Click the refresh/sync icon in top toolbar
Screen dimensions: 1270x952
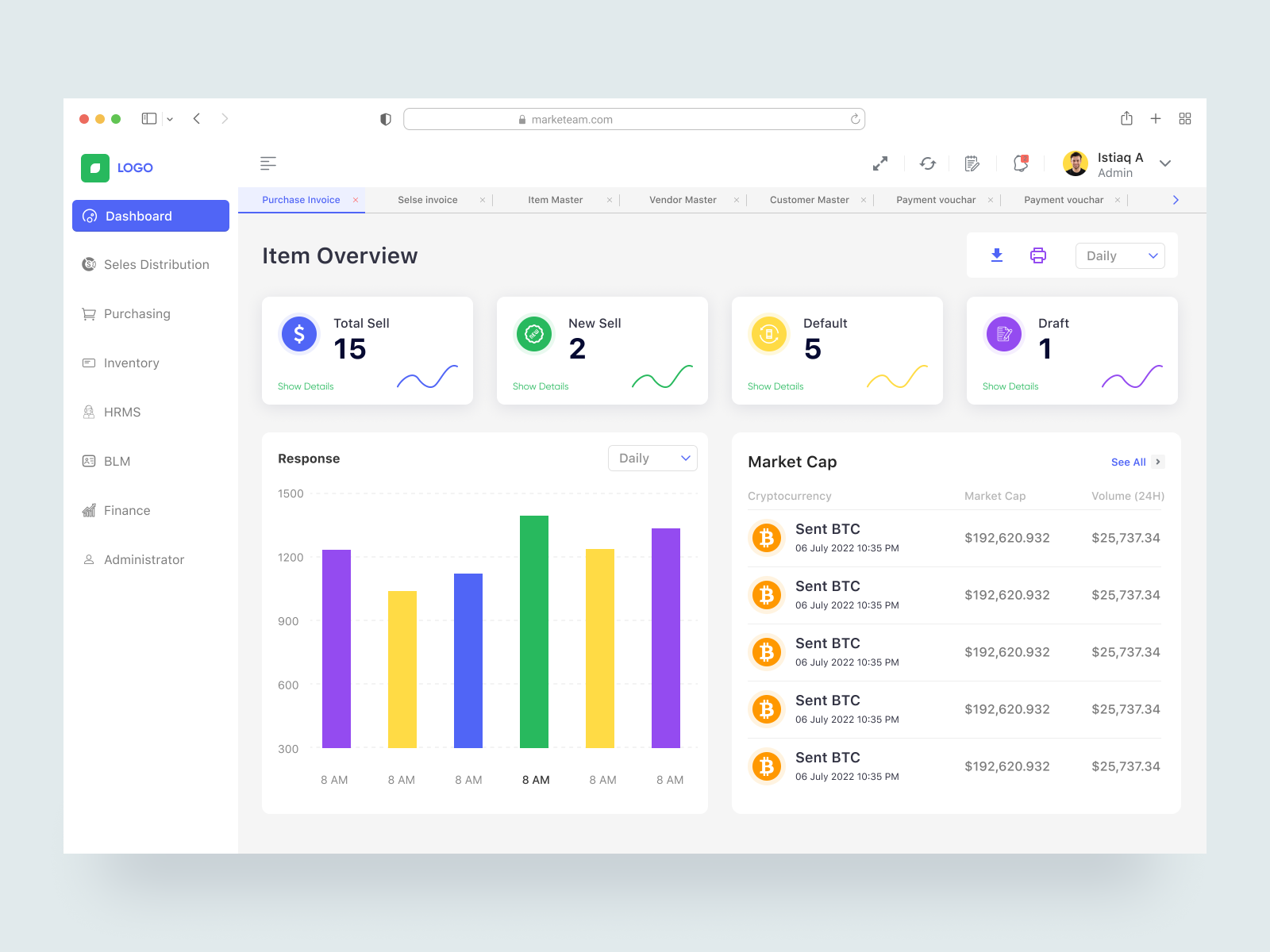(x=927, y=163)
